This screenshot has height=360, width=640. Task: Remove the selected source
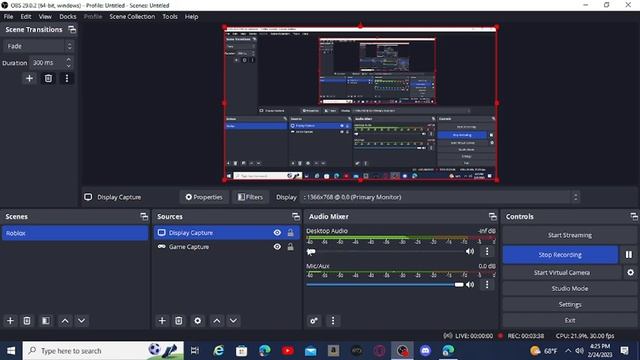pyautogui.click(x=179, y=321)
